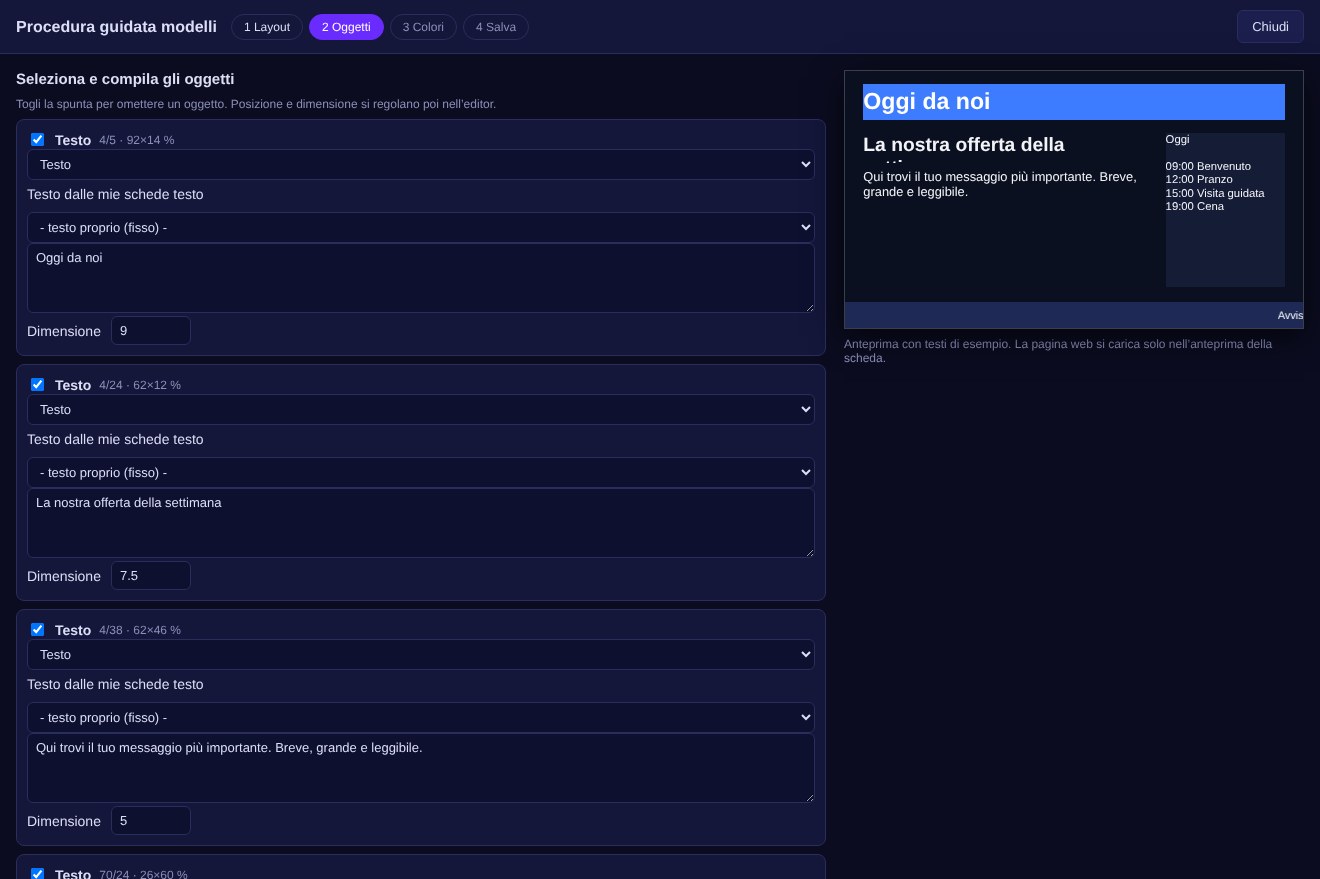The height and width of the screenshot is (879, 1320).
Task: Uncheck the Testo 4/38 · 62×46 % object
Action: (37, 630)
